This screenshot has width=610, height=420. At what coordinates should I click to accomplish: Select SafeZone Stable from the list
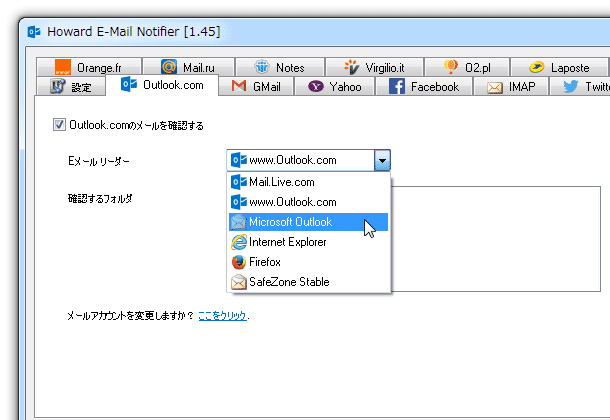[x=309, y=282]
